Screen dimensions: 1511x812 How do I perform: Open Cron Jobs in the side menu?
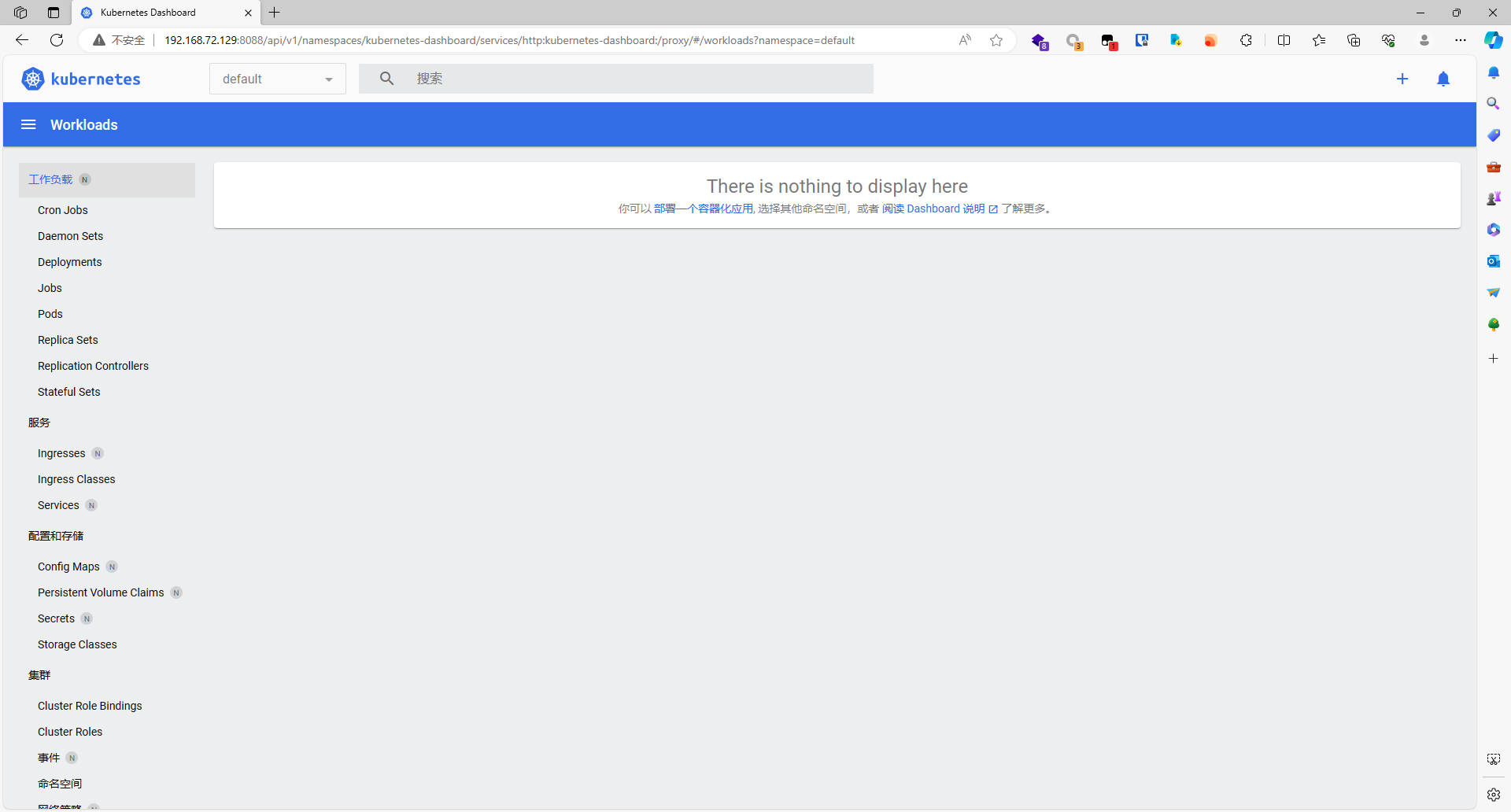point(63,210)
